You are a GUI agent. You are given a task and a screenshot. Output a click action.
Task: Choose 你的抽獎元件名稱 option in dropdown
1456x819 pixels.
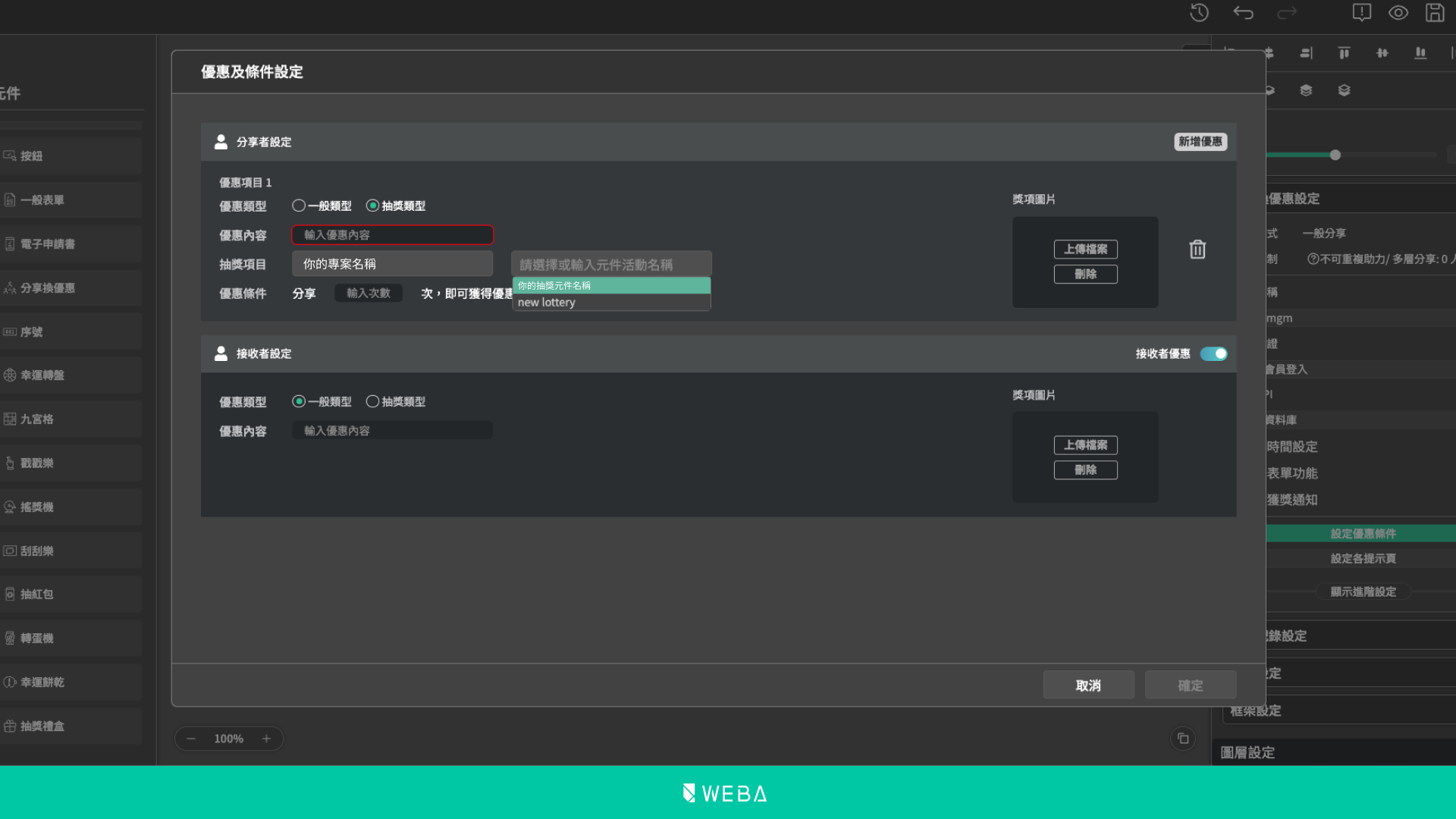(x=611, y=286)
